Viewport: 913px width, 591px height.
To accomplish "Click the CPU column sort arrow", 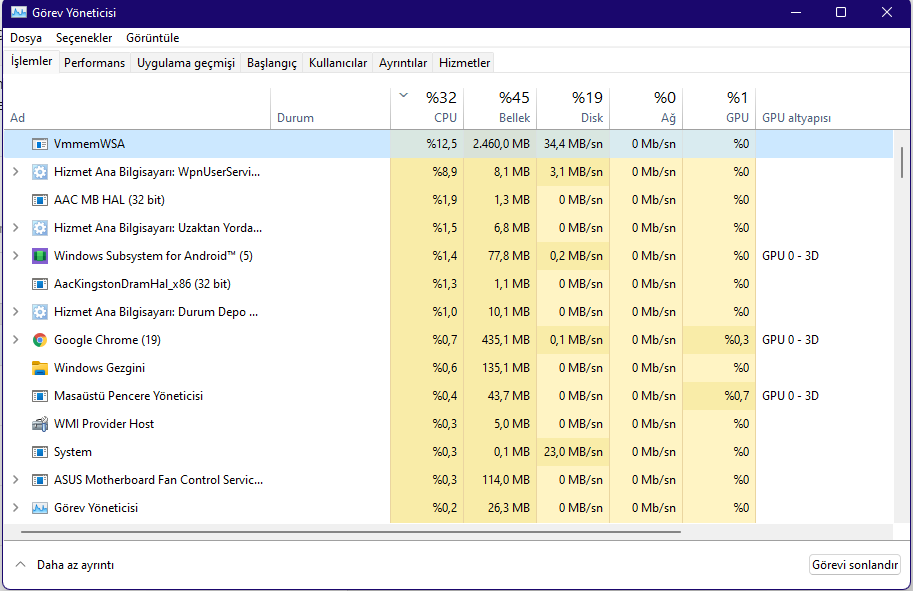I will click(x=404, y=95).
